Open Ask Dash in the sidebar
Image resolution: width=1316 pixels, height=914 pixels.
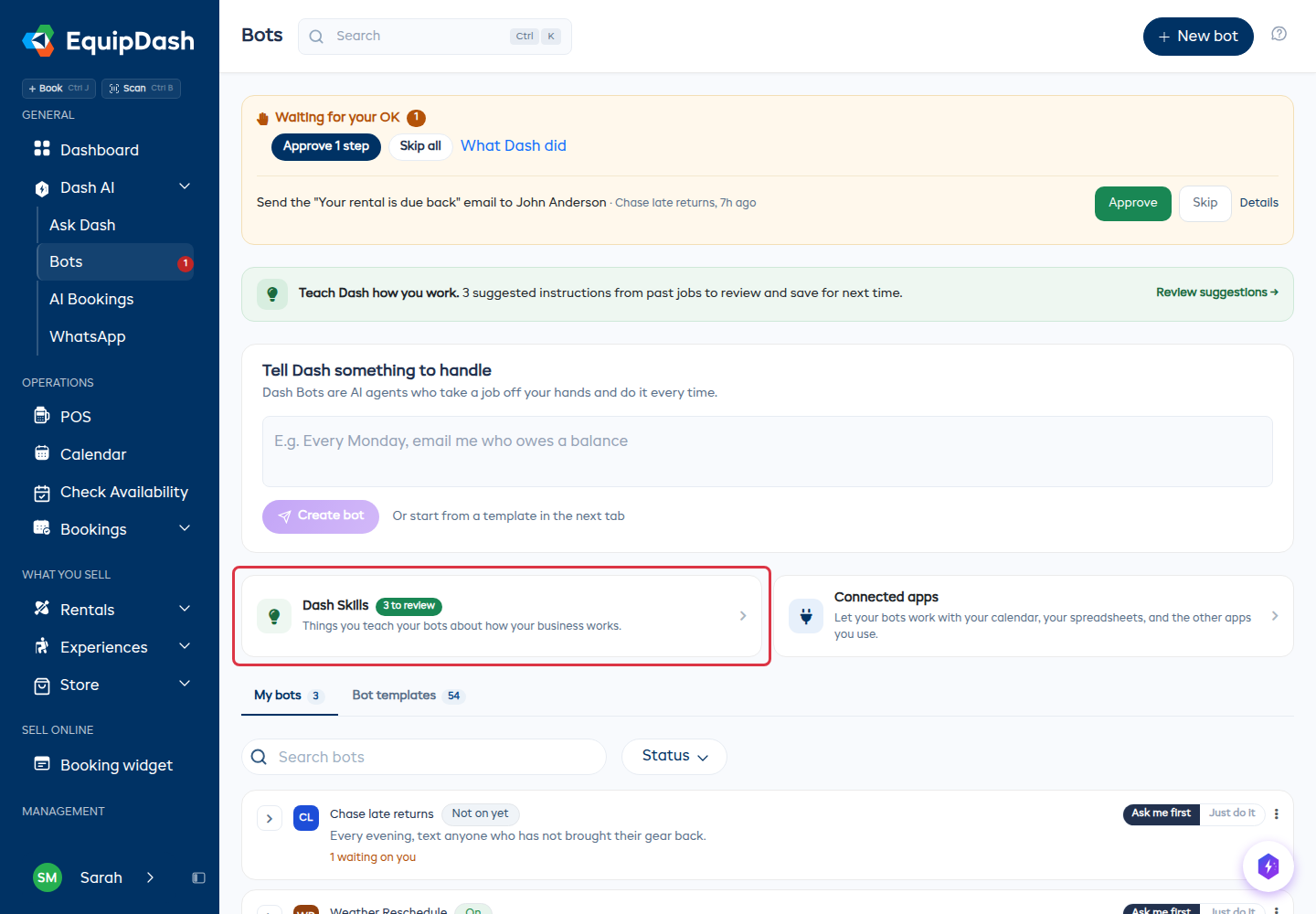(x=115, y=225)
